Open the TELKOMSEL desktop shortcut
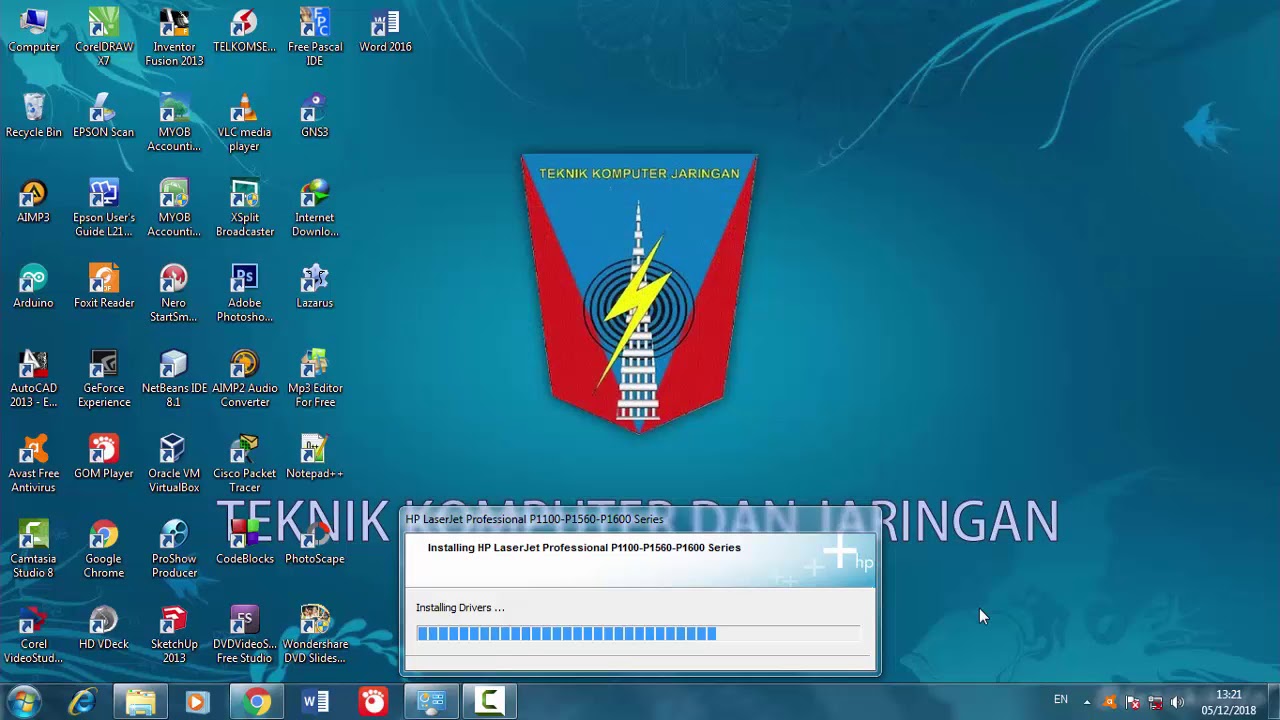The image size is (1280, 720). point(244,31)
